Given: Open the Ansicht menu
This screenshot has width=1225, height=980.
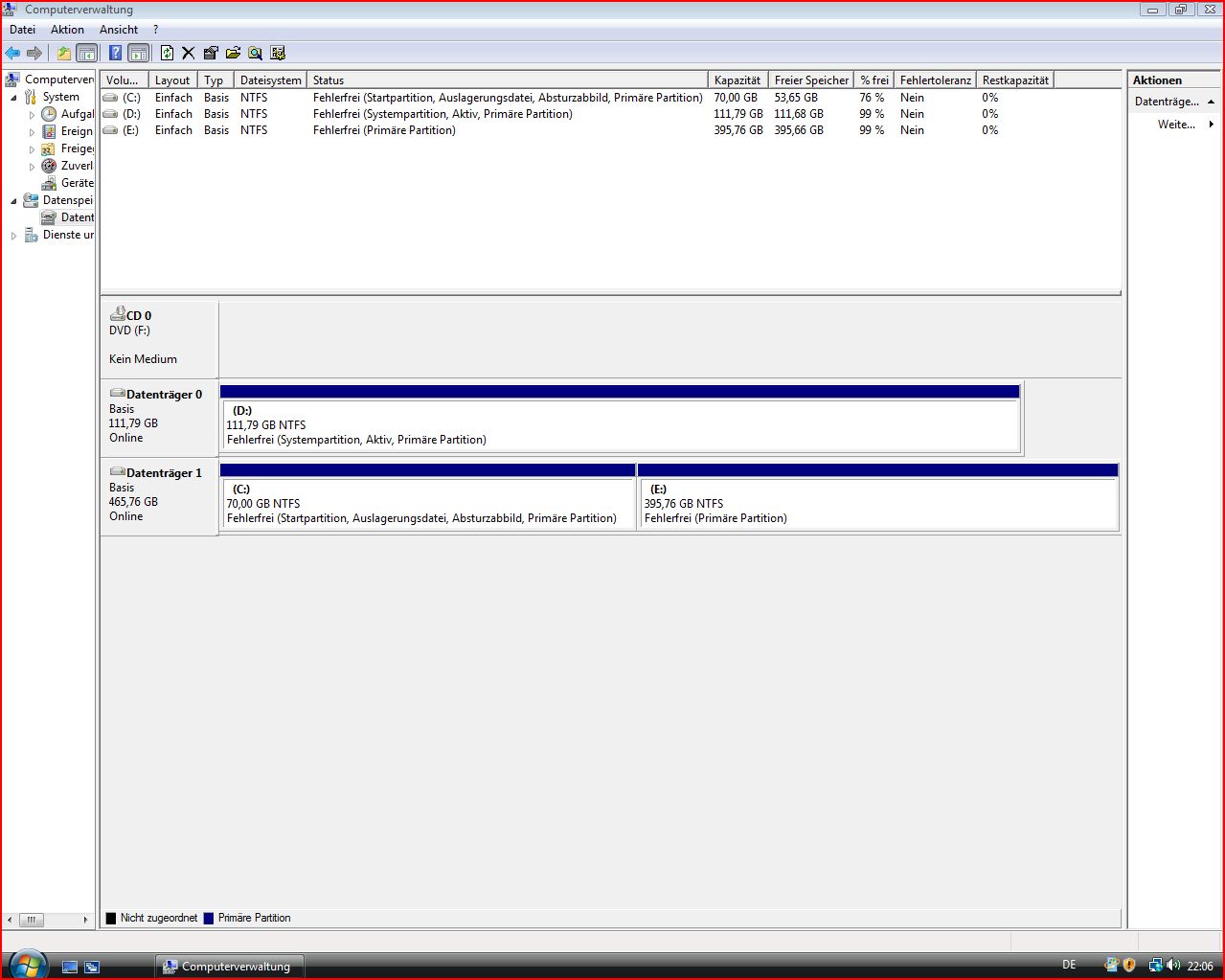Looking at the screenshot, I should [x=119, y=30].
